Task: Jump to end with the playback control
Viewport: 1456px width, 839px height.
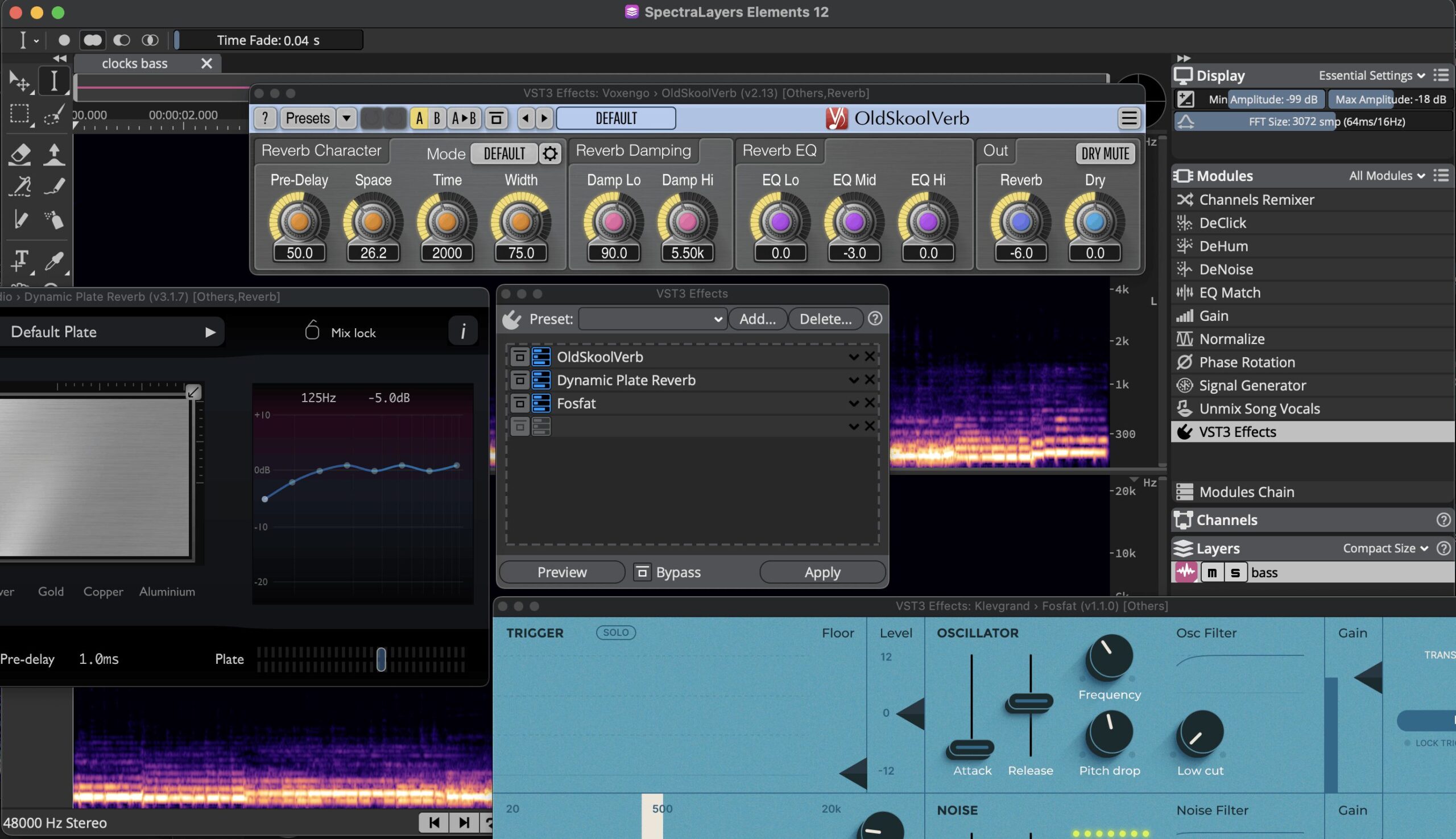Action: (x=464, y=823)
